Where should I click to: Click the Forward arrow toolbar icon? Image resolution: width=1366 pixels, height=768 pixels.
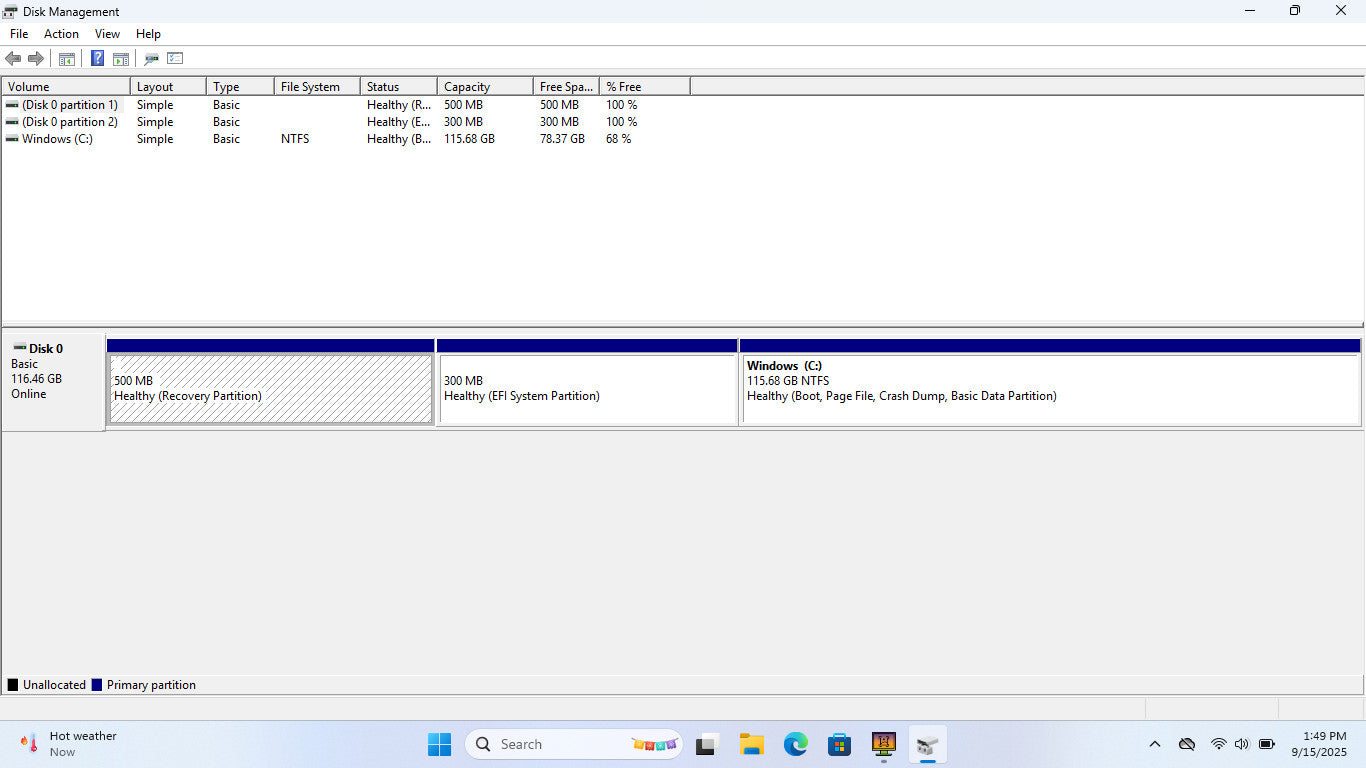(x=36, y=59)
